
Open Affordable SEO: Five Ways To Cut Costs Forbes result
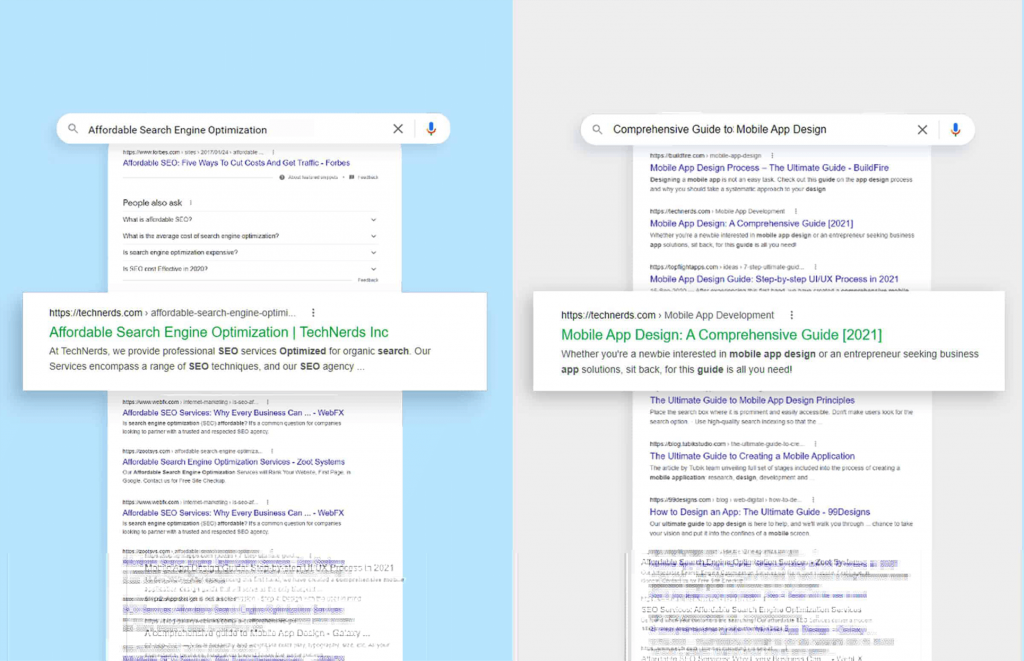(236, 163)
